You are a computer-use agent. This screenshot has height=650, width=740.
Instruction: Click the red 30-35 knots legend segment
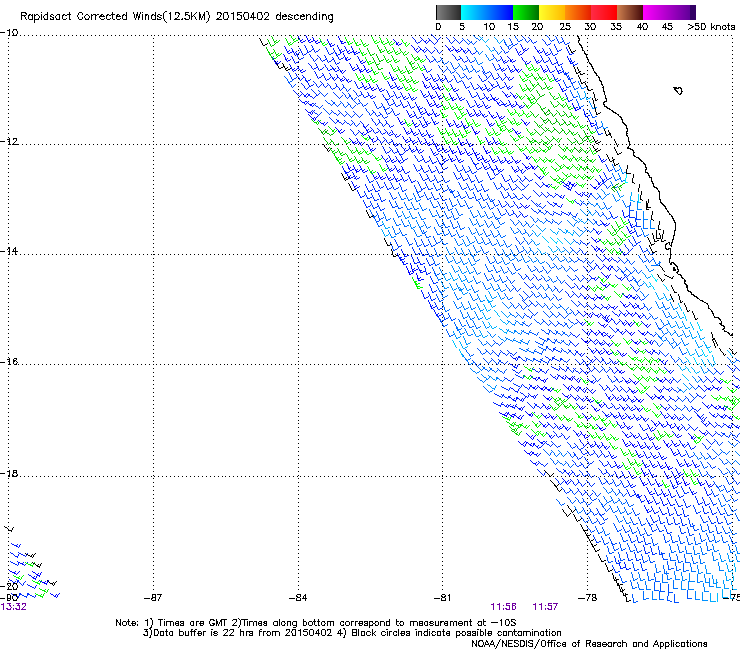pos(604,12)
